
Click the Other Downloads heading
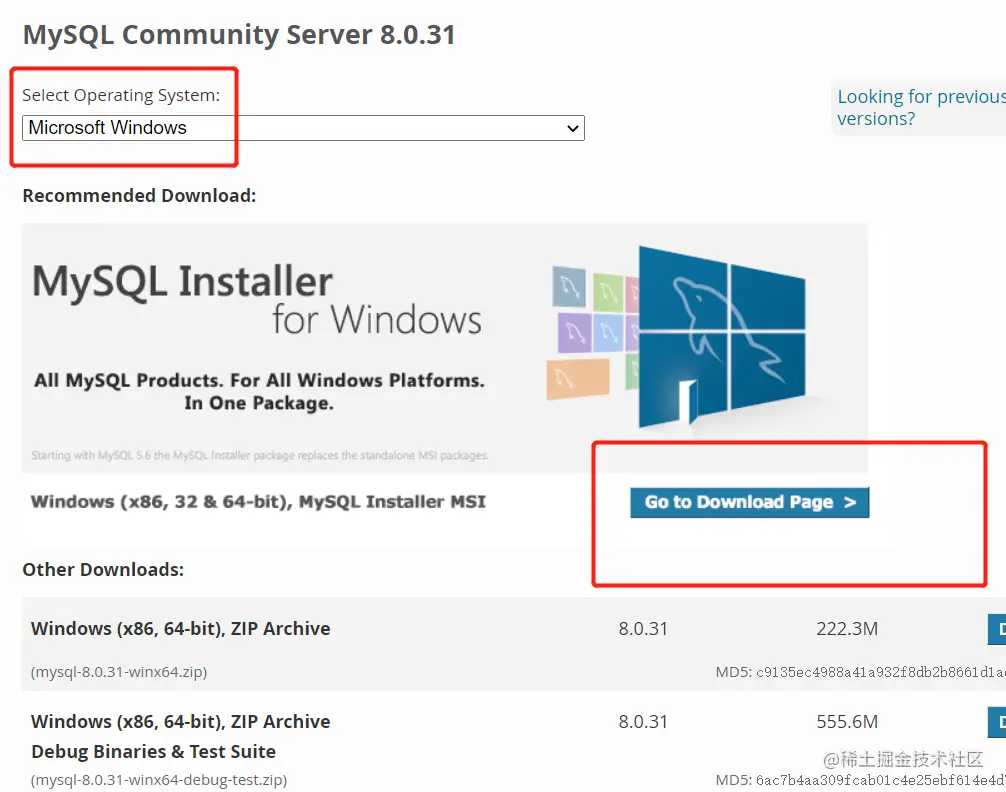pos(103,570)
